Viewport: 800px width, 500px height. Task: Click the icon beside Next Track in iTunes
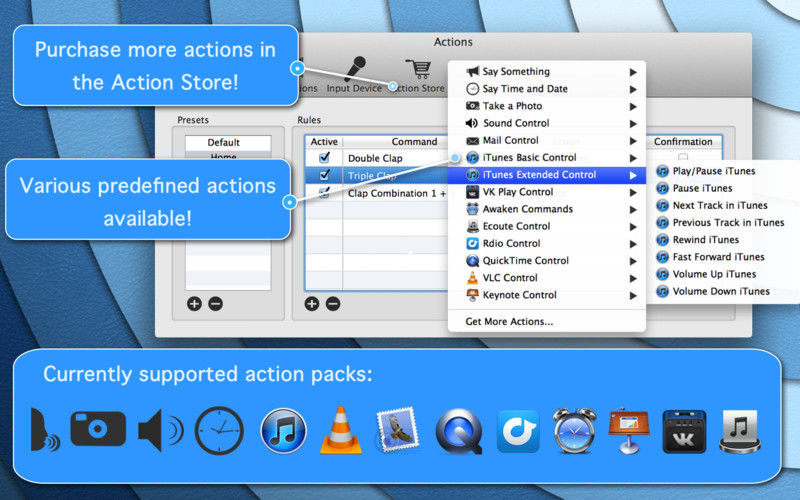tap(662, 206)
